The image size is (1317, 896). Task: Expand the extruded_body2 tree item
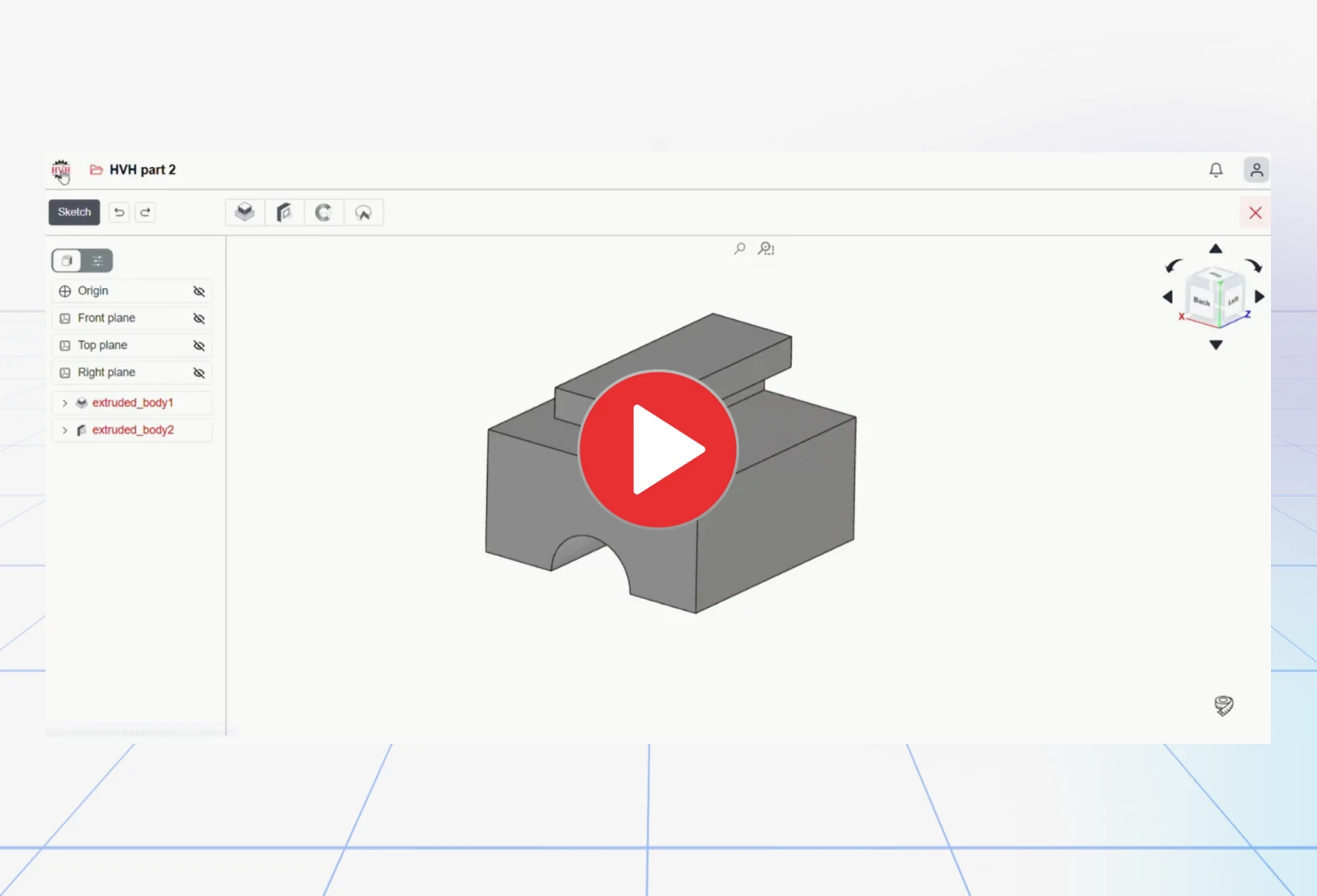tap(65, 430)
